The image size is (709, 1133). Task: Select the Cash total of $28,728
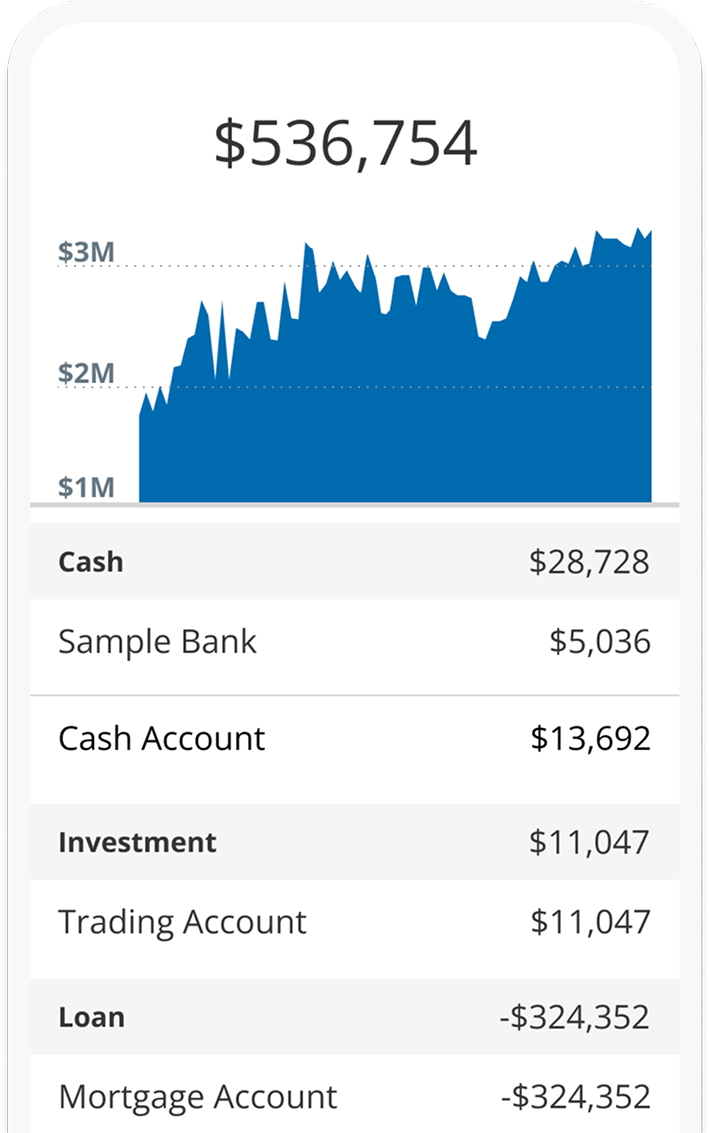[x=589, y=562]
